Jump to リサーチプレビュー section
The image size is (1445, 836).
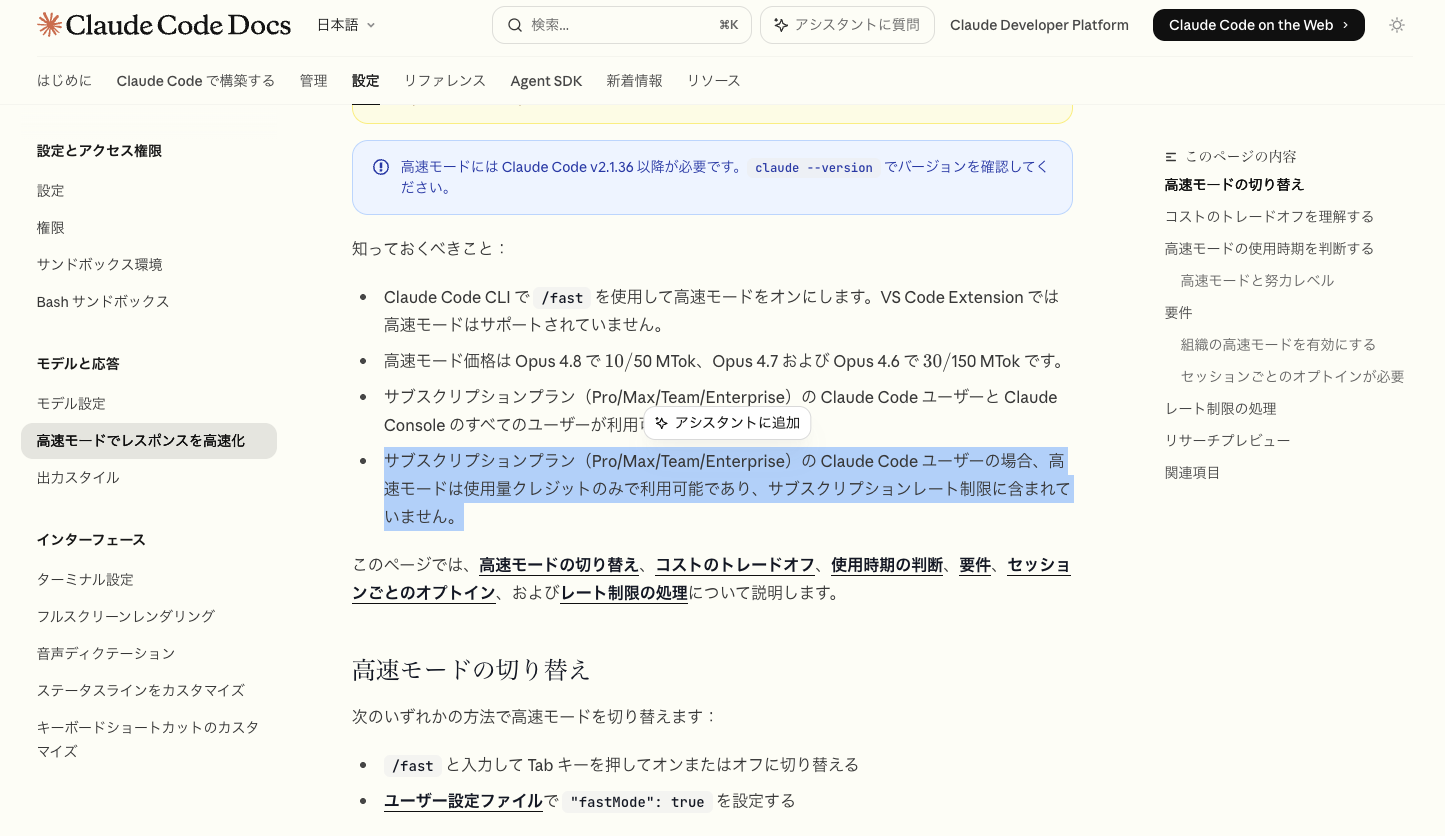(x=1227, y=441)
